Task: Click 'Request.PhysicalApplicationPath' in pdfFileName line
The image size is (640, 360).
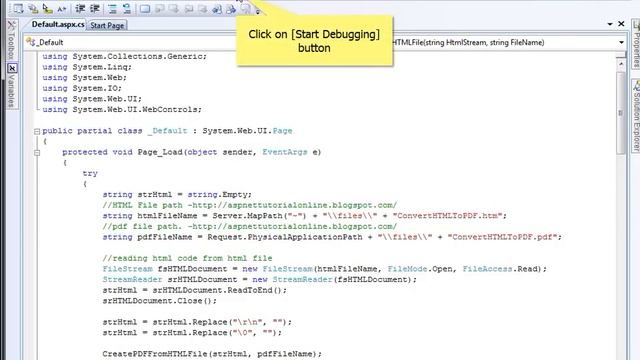Action: [284, 237]
